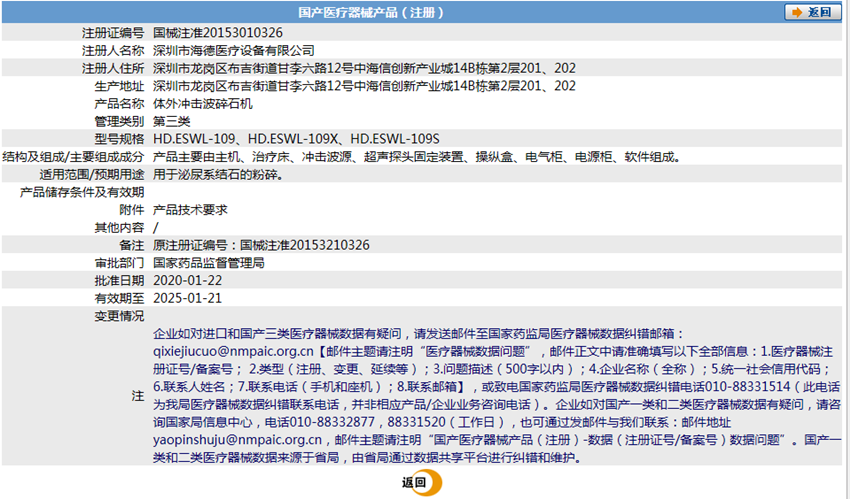
Task: Click the 结构及组成/主要组成成分 label
Action: point(73,157)
